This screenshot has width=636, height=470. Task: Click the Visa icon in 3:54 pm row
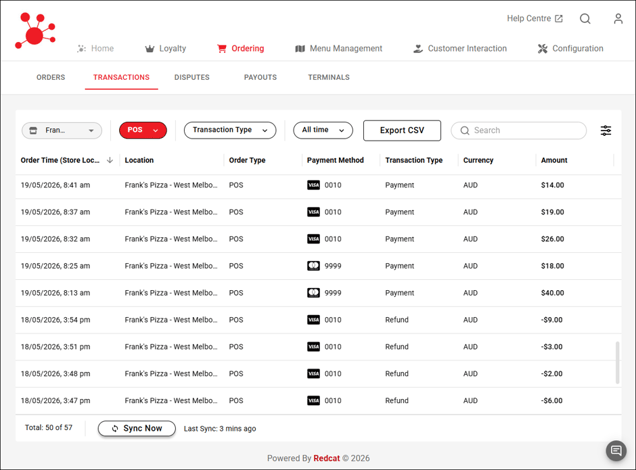click(x=313, y=320)
